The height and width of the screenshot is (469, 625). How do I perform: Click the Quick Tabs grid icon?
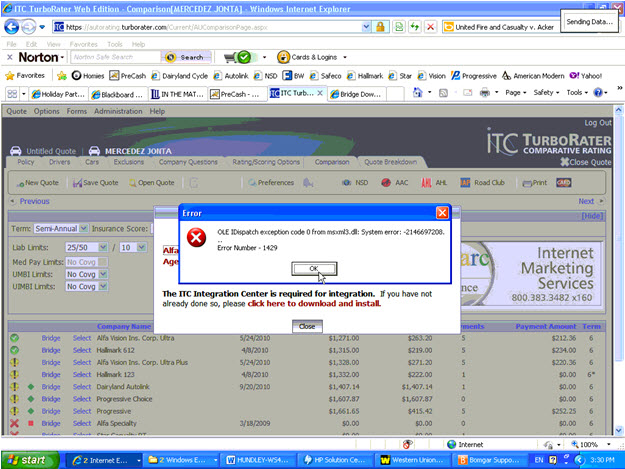pos(12,94)
